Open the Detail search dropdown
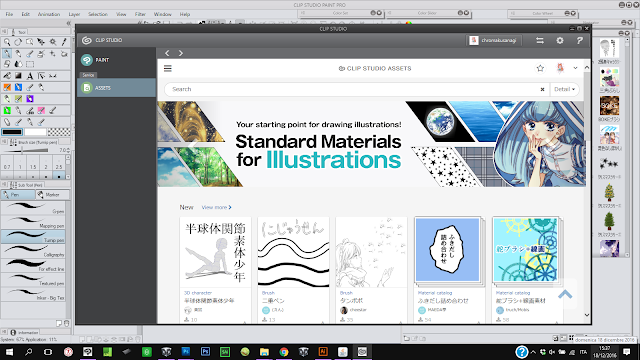The image size is (640, 360). point(564,89)
